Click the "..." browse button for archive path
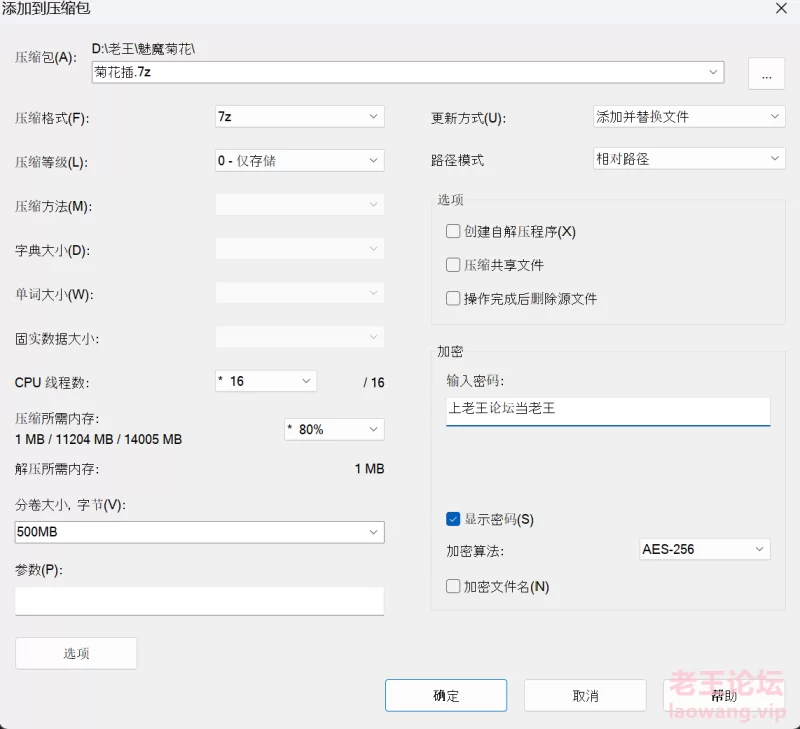 click(x=766, y=74)
